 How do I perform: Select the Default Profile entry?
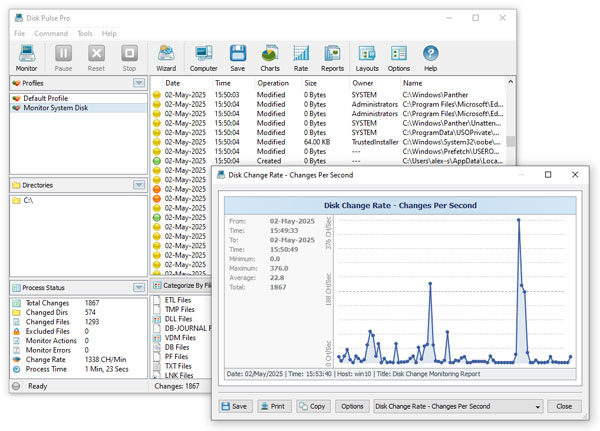coord(78,98)
